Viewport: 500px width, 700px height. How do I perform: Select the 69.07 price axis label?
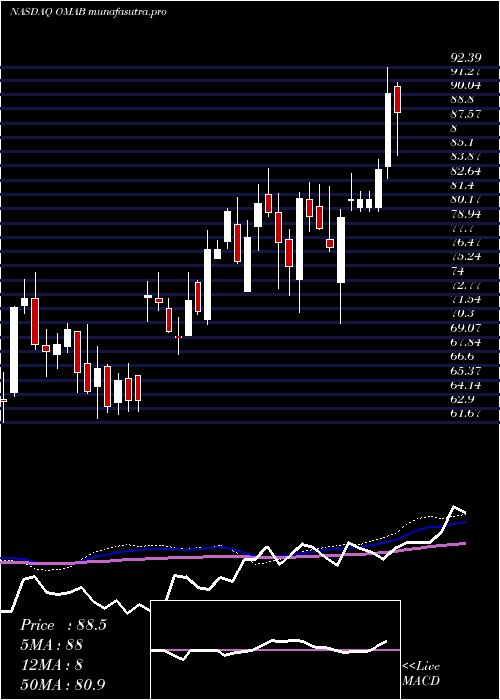tap(466, 328)
